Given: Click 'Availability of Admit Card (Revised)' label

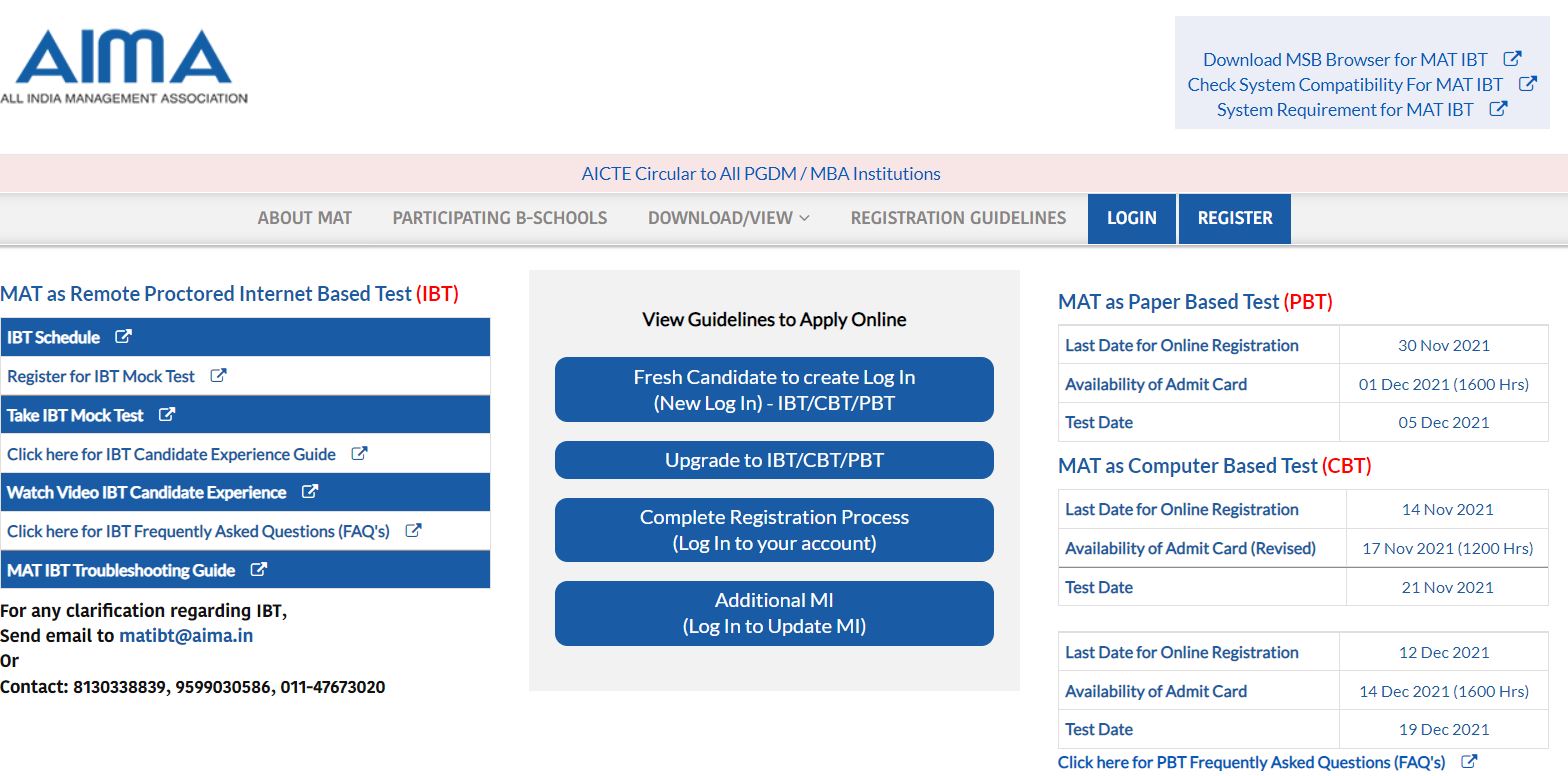Looking at the screenshot, I should [1190, 548].
